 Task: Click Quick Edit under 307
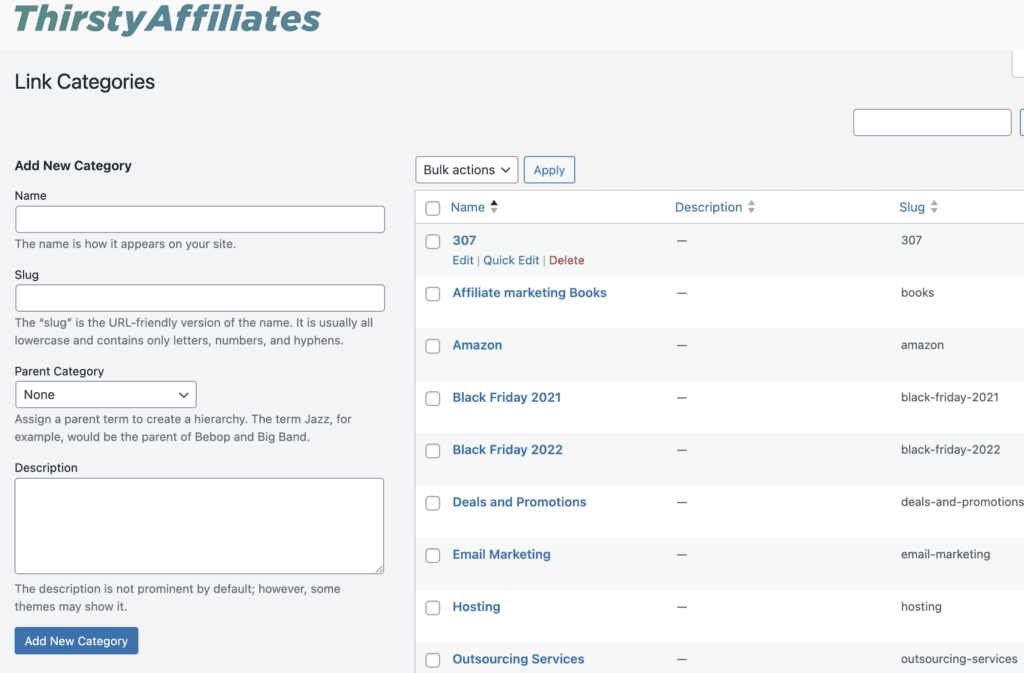[511, 260]
